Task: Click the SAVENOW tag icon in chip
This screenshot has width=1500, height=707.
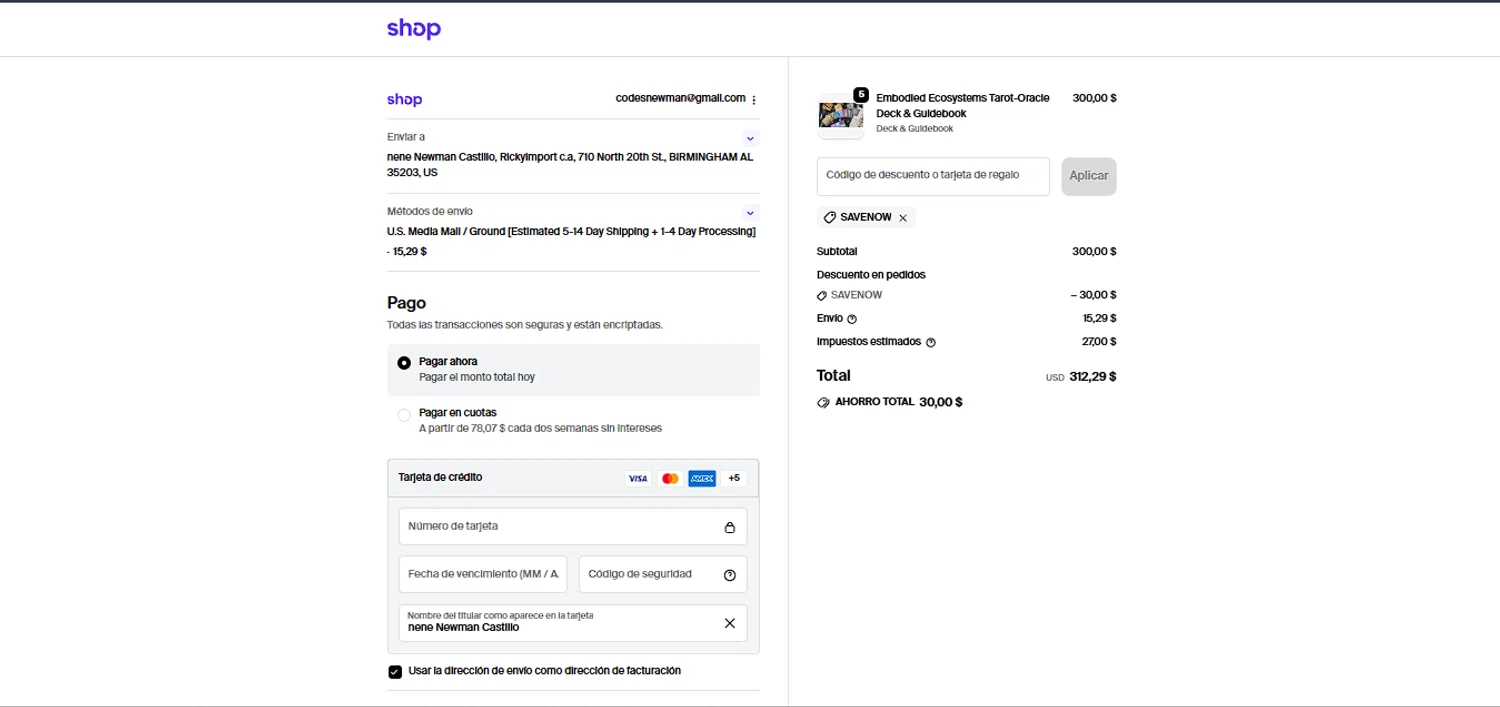Action: (829, 217)
